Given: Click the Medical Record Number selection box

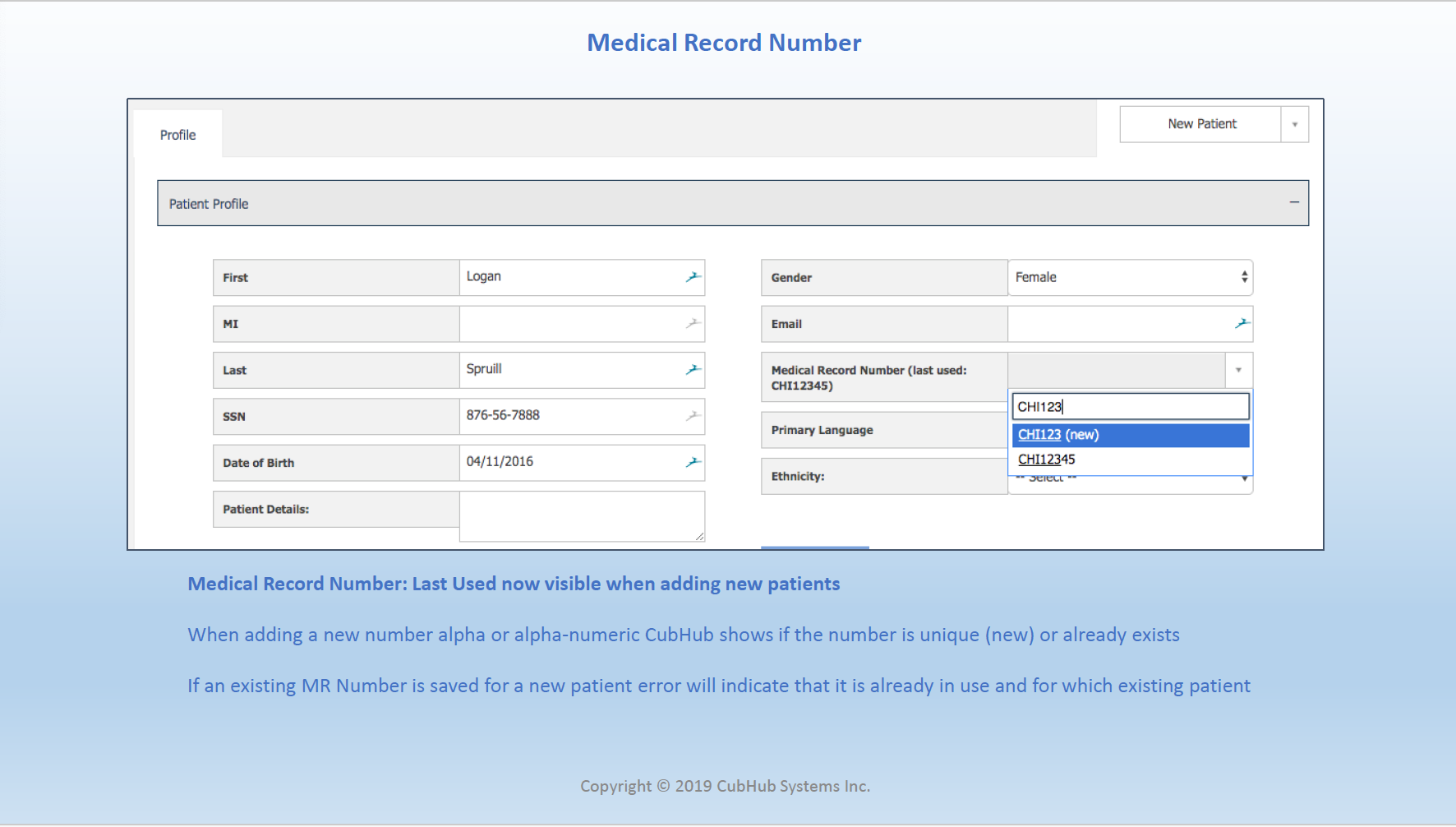Looking at the screenshot, I should [x=1117, y=370].
